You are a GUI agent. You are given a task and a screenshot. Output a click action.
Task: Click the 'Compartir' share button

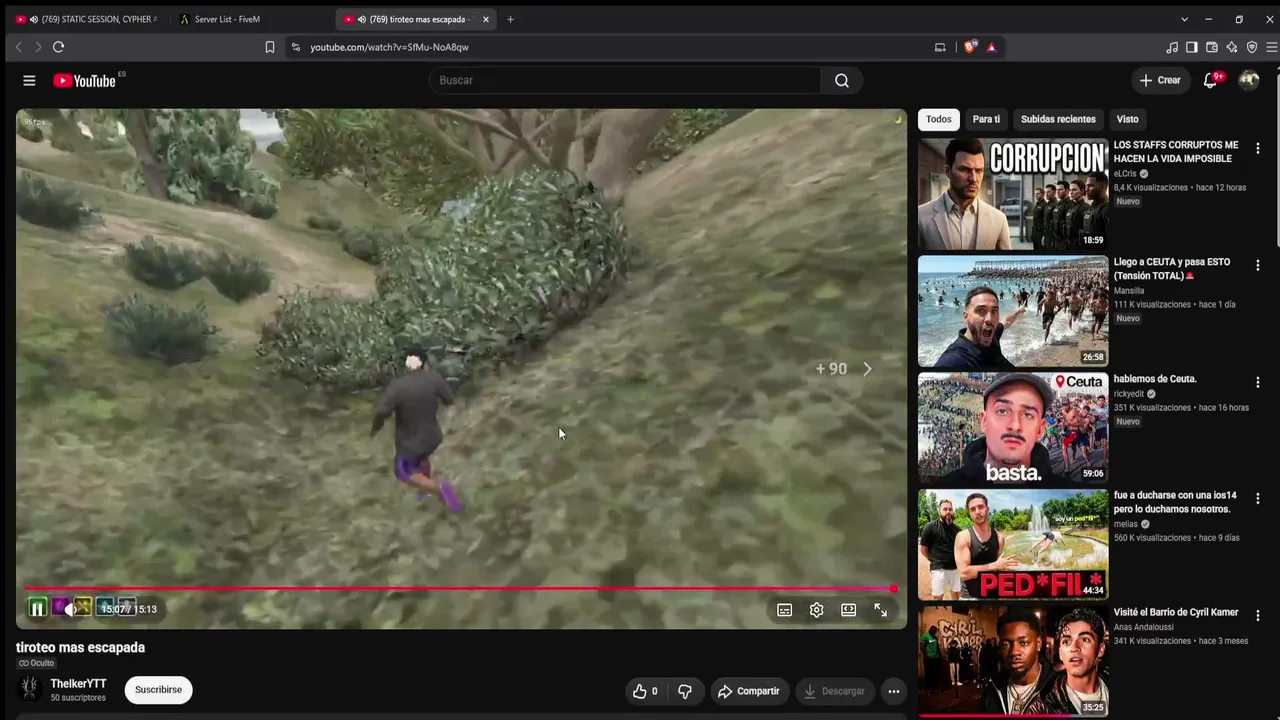[748, 691]
